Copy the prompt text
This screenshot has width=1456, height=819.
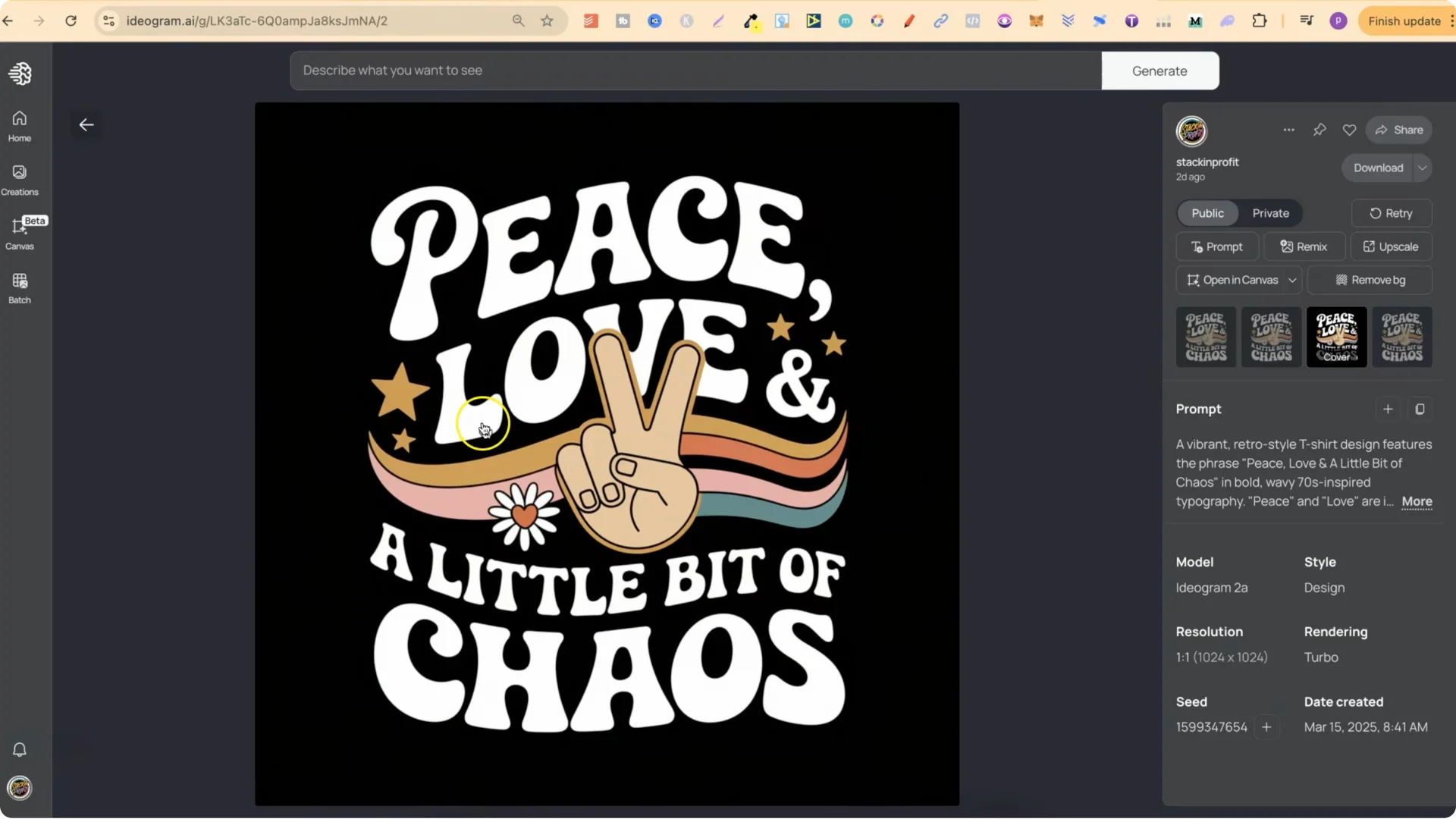pos(1420,409)
